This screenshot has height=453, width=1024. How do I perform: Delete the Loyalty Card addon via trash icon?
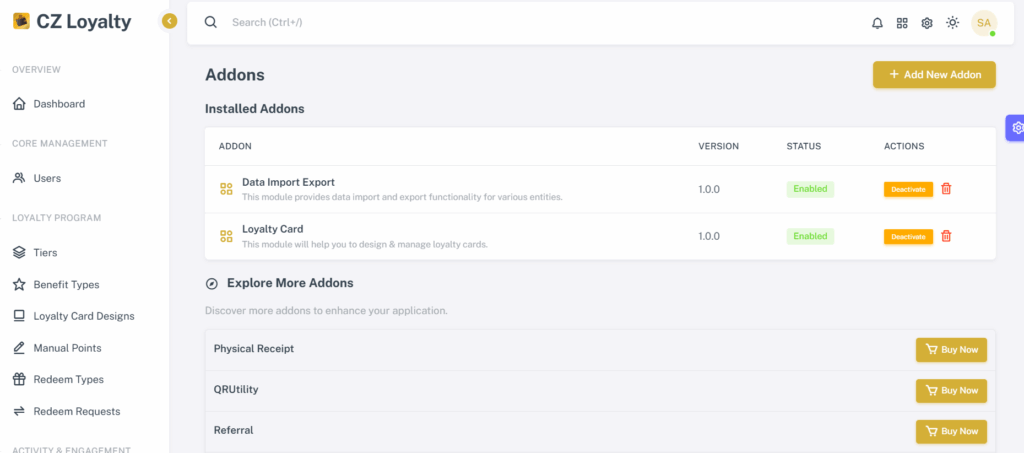pyautogui.click(x=946, y=236)
